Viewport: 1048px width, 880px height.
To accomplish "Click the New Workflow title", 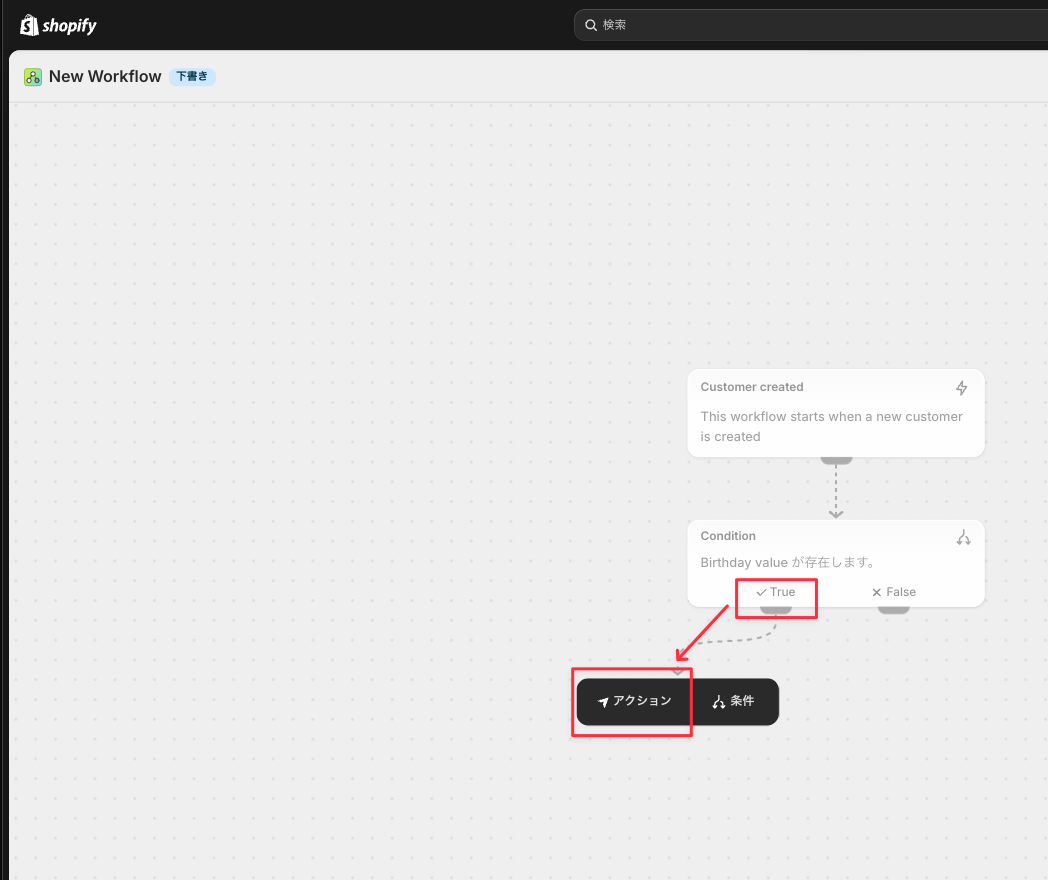I will click(105, 77).
